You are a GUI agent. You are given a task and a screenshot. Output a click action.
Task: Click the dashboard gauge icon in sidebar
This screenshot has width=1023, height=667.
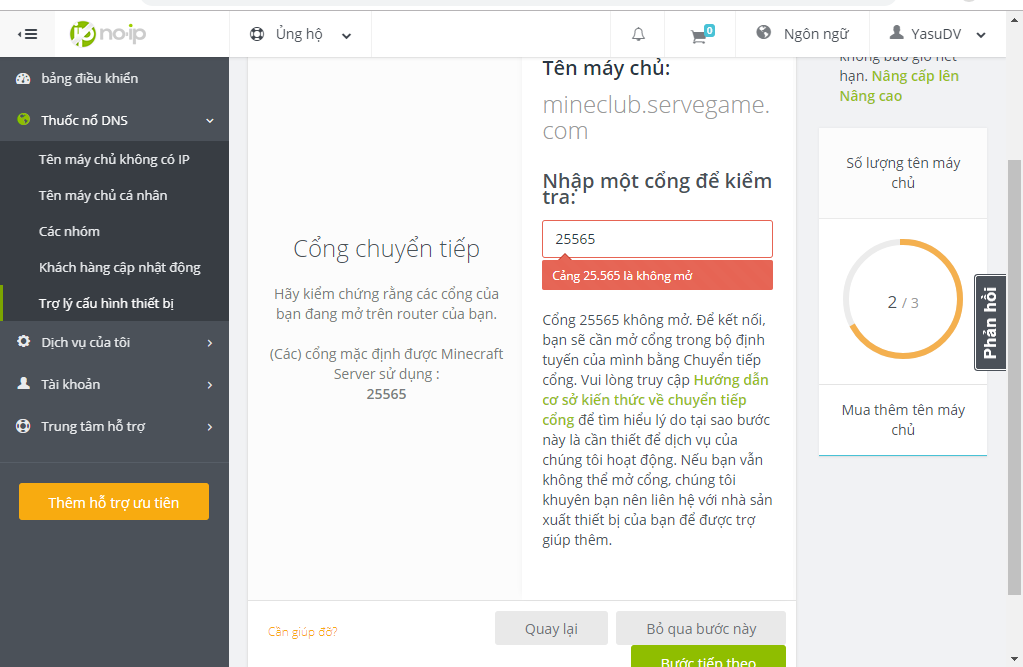(x=23, y=78)
